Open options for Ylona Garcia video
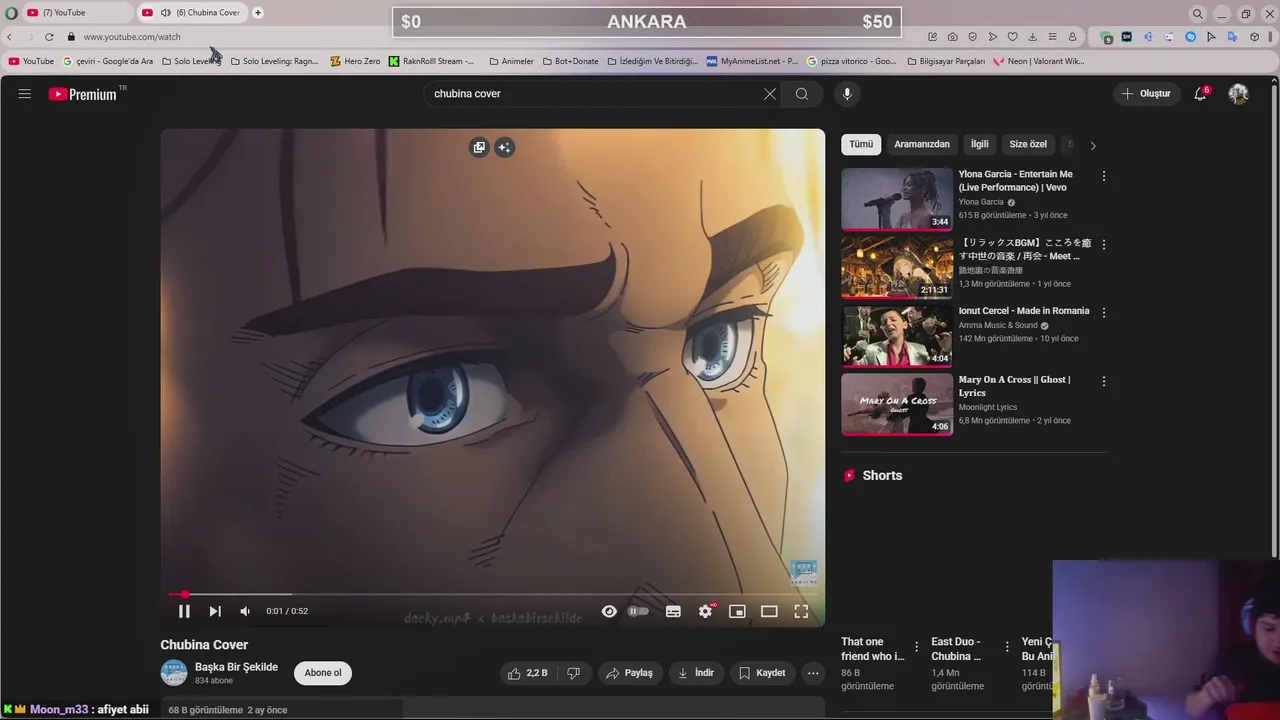Image resolution: width=1280 pixels, height=720 pixels. coord(1104,176)
